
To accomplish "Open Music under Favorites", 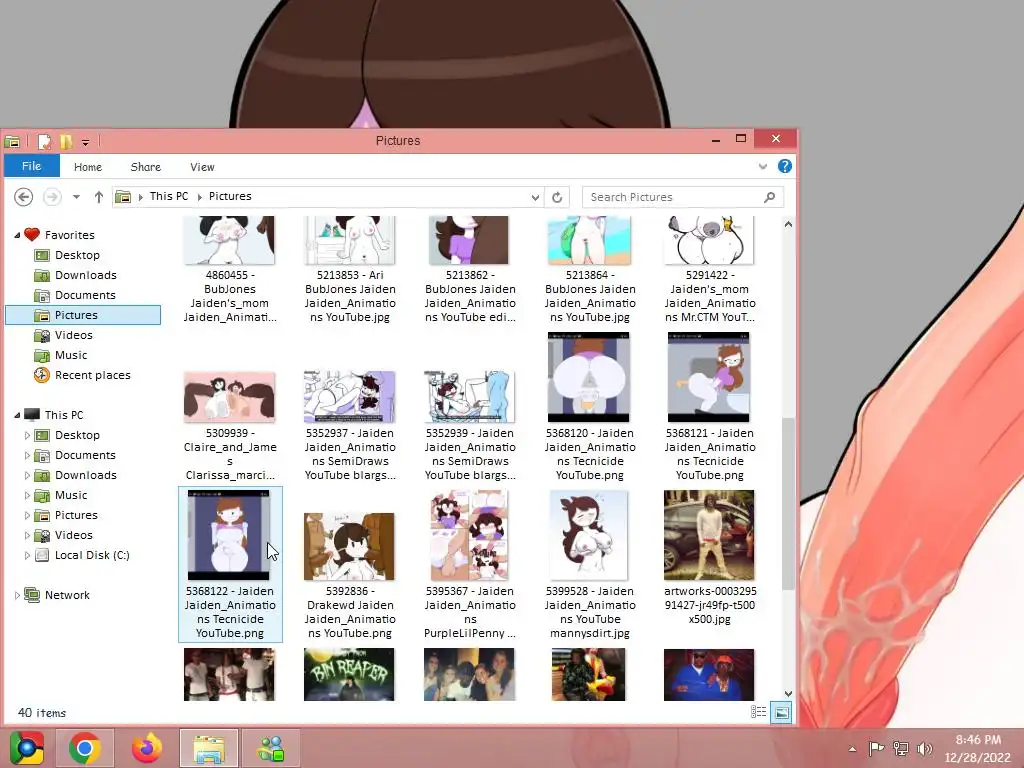I will pos(71,355).
